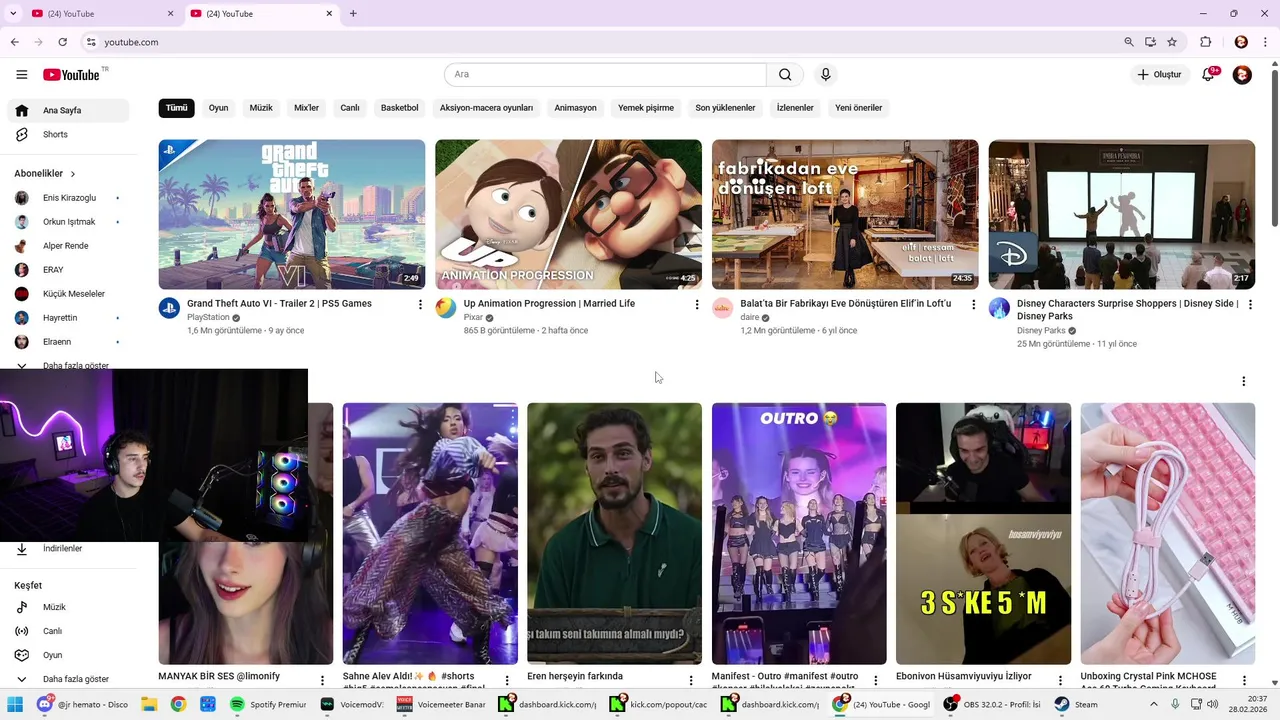Image resolution: width=1280 pixels, height=720 pixels.
Task: Click the Oluştur create button
Action: (1160, 75)
